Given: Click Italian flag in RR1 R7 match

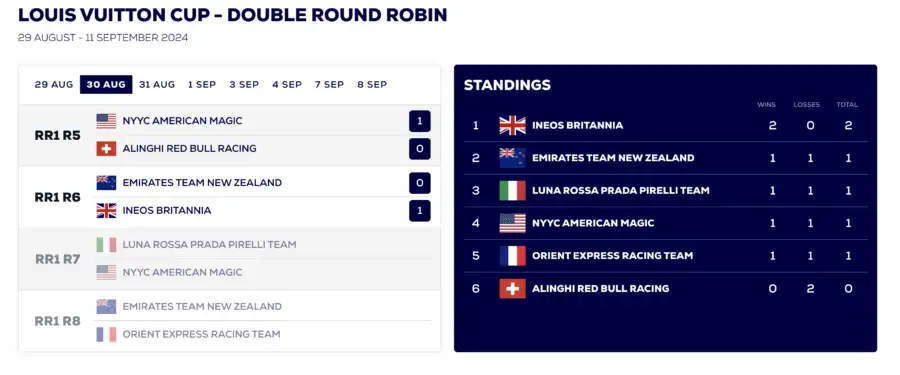Looking at the screenshot, I should point(106,245).
